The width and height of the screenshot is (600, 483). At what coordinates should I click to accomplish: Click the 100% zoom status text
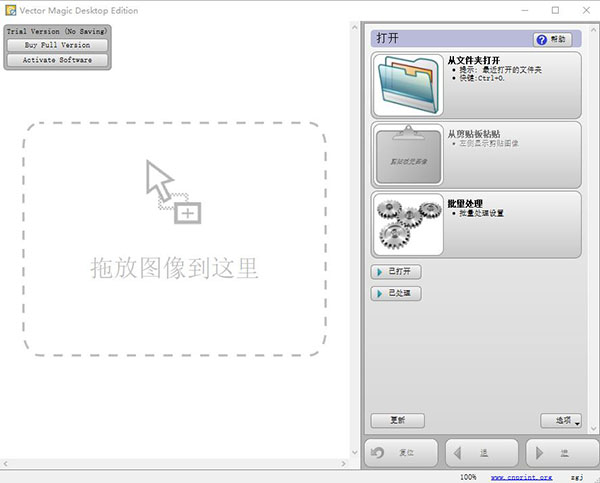[468, 477]
